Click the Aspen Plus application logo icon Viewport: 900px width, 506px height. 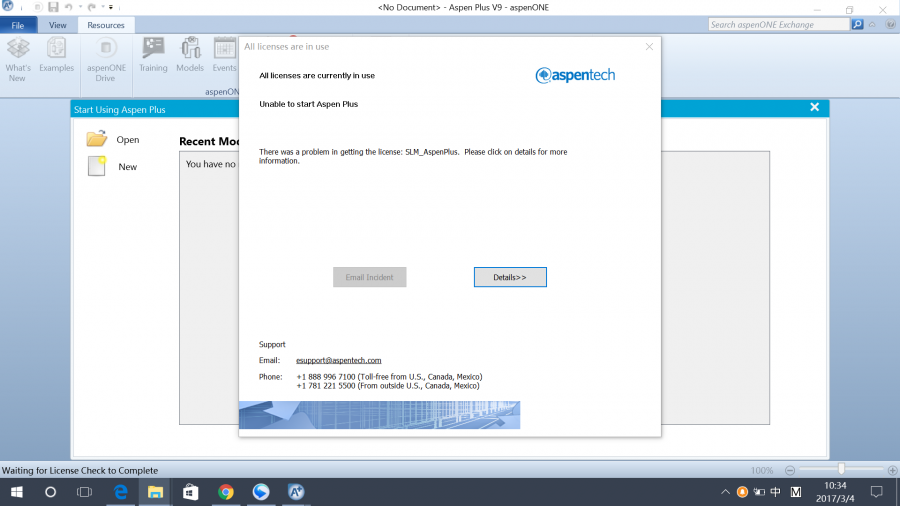(x=7, y=6)
